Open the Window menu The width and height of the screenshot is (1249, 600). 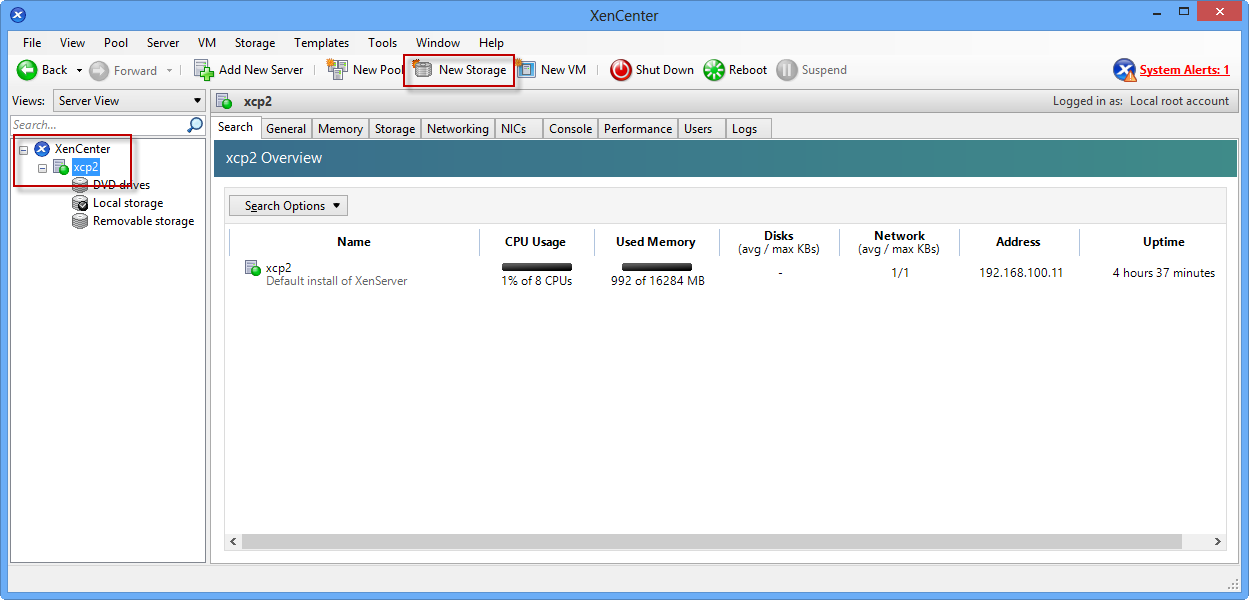point(438,43)
